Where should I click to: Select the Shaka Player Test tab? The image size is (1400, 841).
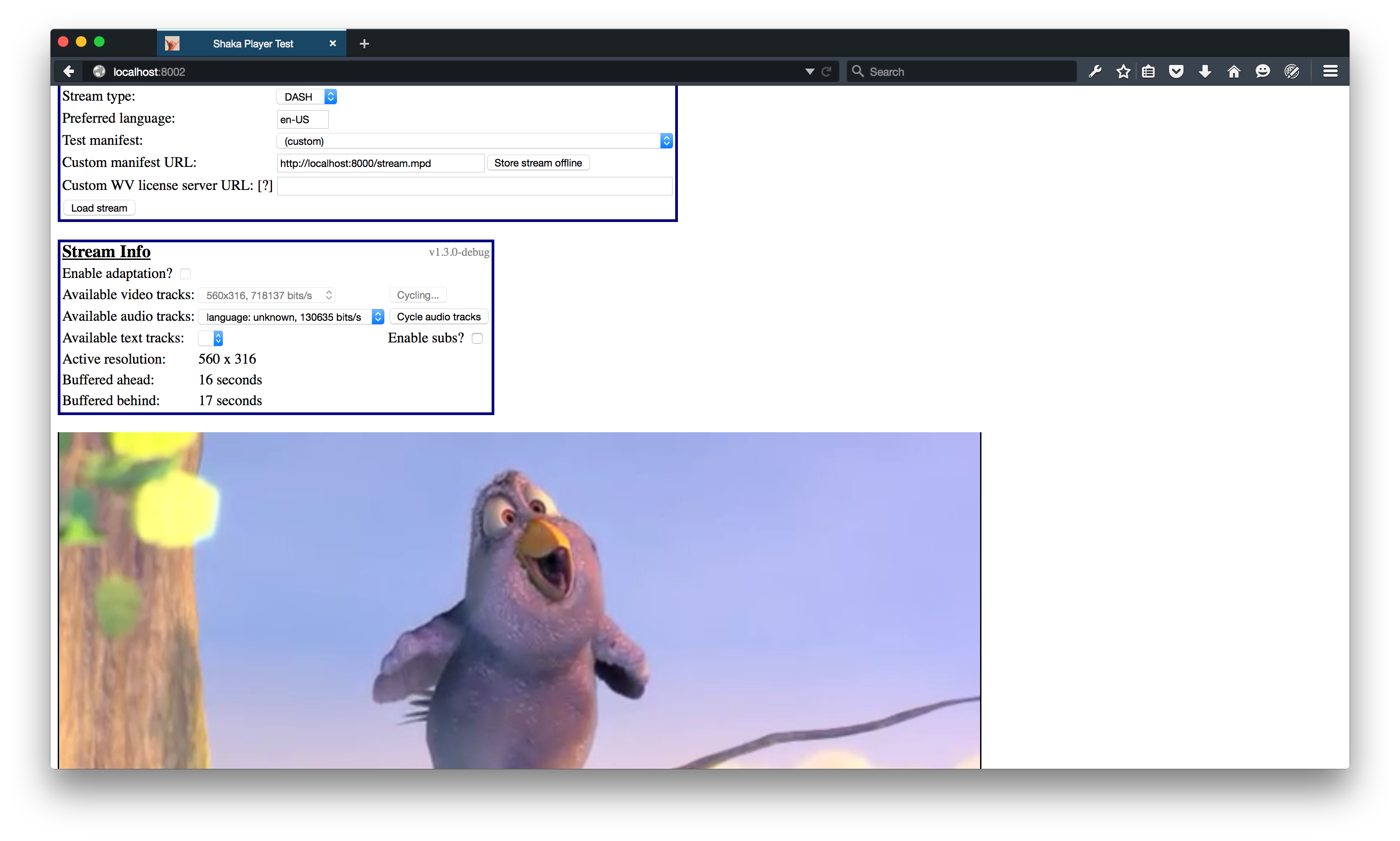252,44
